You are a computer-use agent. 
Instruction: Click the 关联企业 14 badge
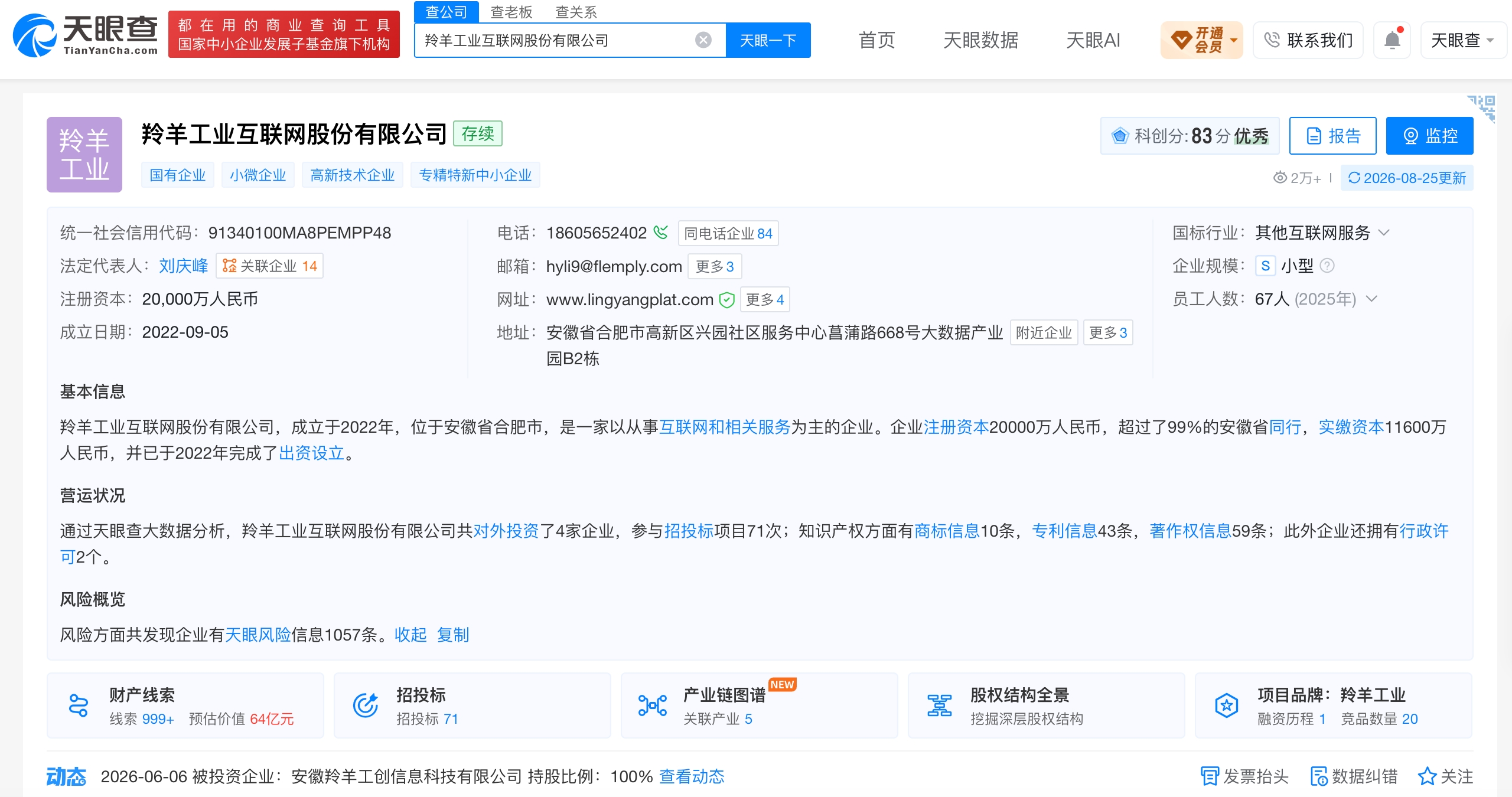(270, 266)
